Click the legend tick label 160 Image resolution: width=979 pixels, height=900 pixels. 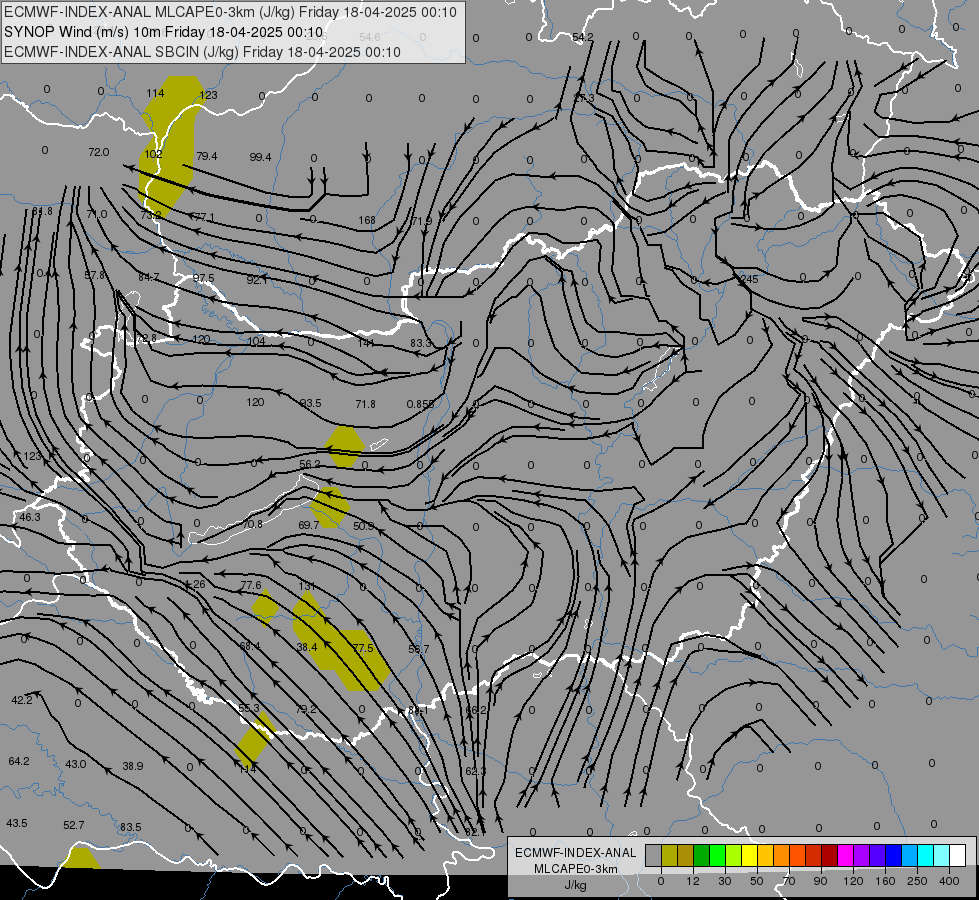coord(885,881)
